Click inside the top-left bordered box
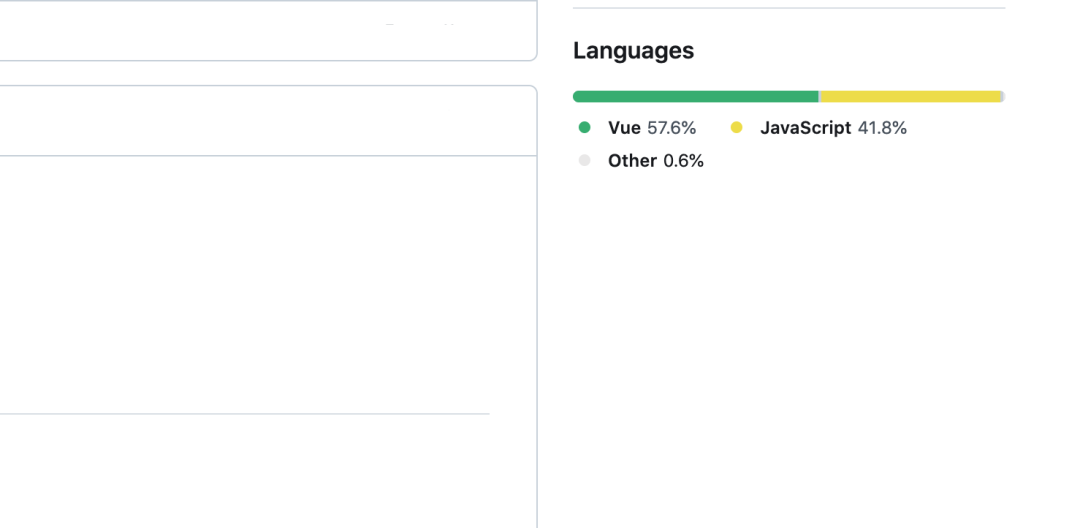The image size is (1080, 528). click(268, 30)
